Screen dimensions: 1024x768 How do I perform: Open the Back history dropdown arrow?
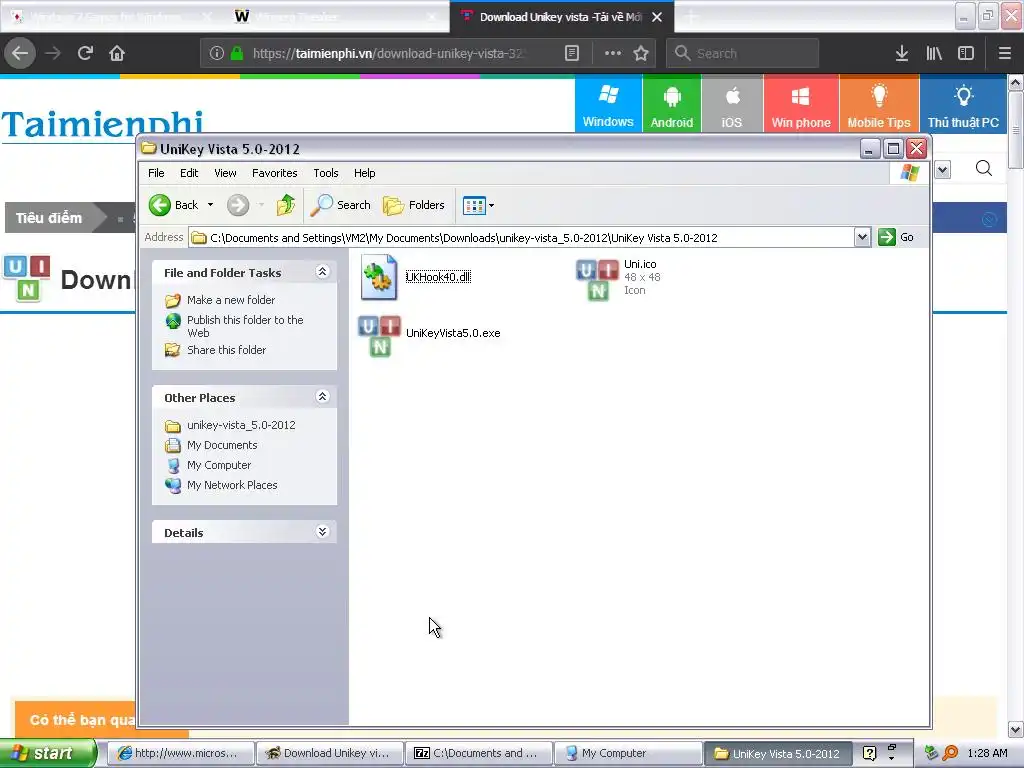click(210, 205)
